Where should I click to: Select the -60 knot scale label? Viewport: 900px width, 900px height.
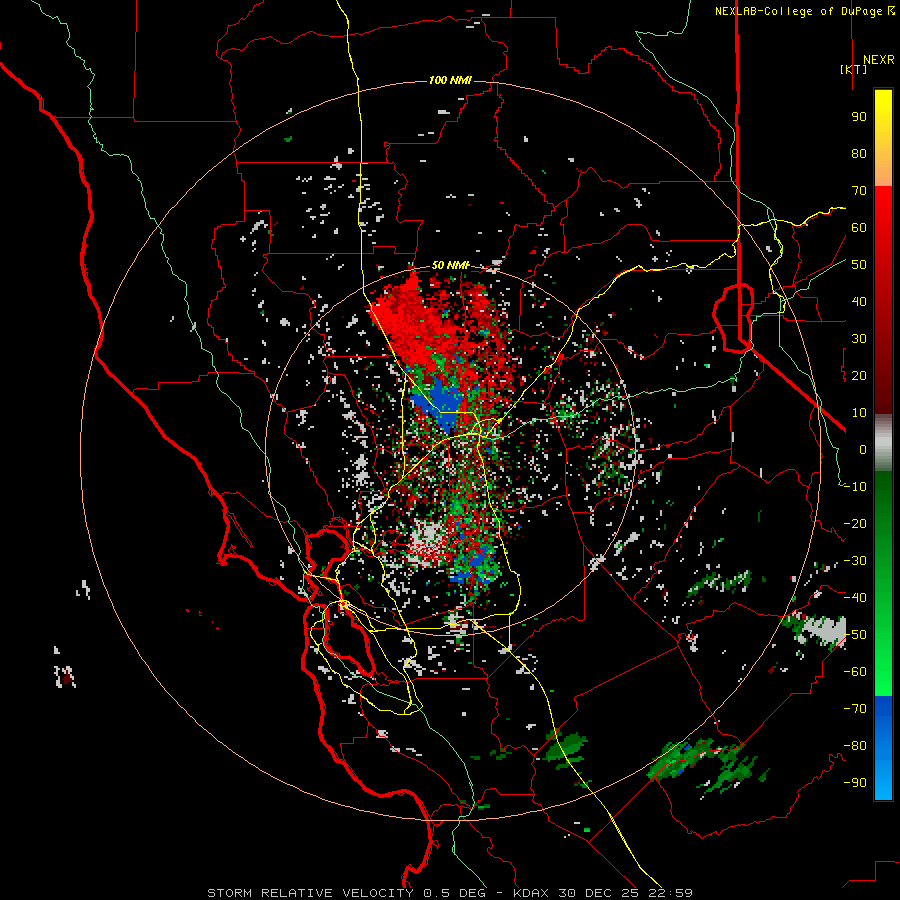tap(855, 672)
